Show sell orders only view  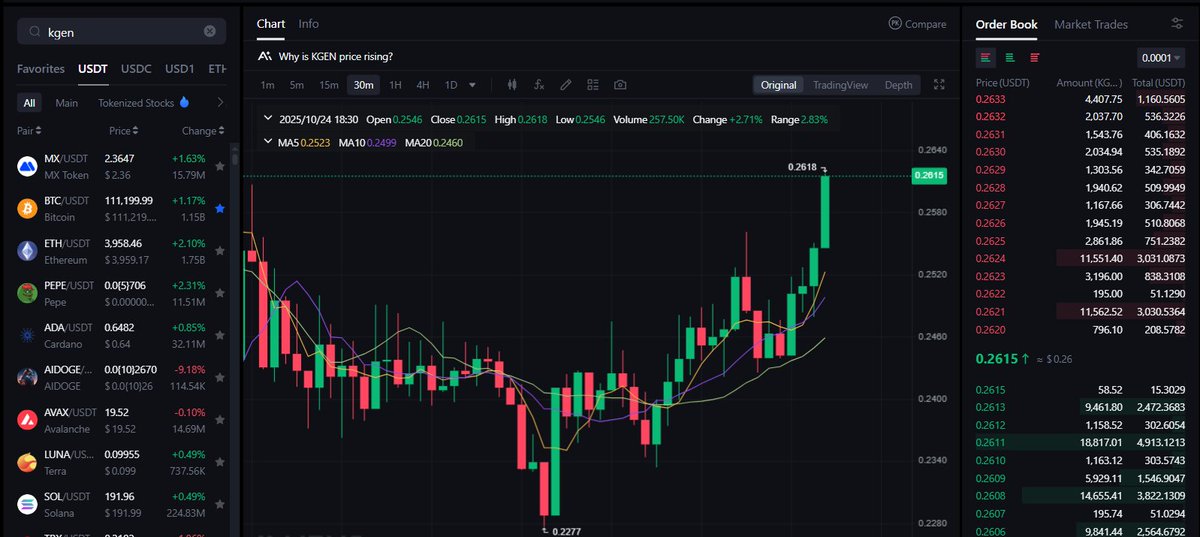point(1034,58)
